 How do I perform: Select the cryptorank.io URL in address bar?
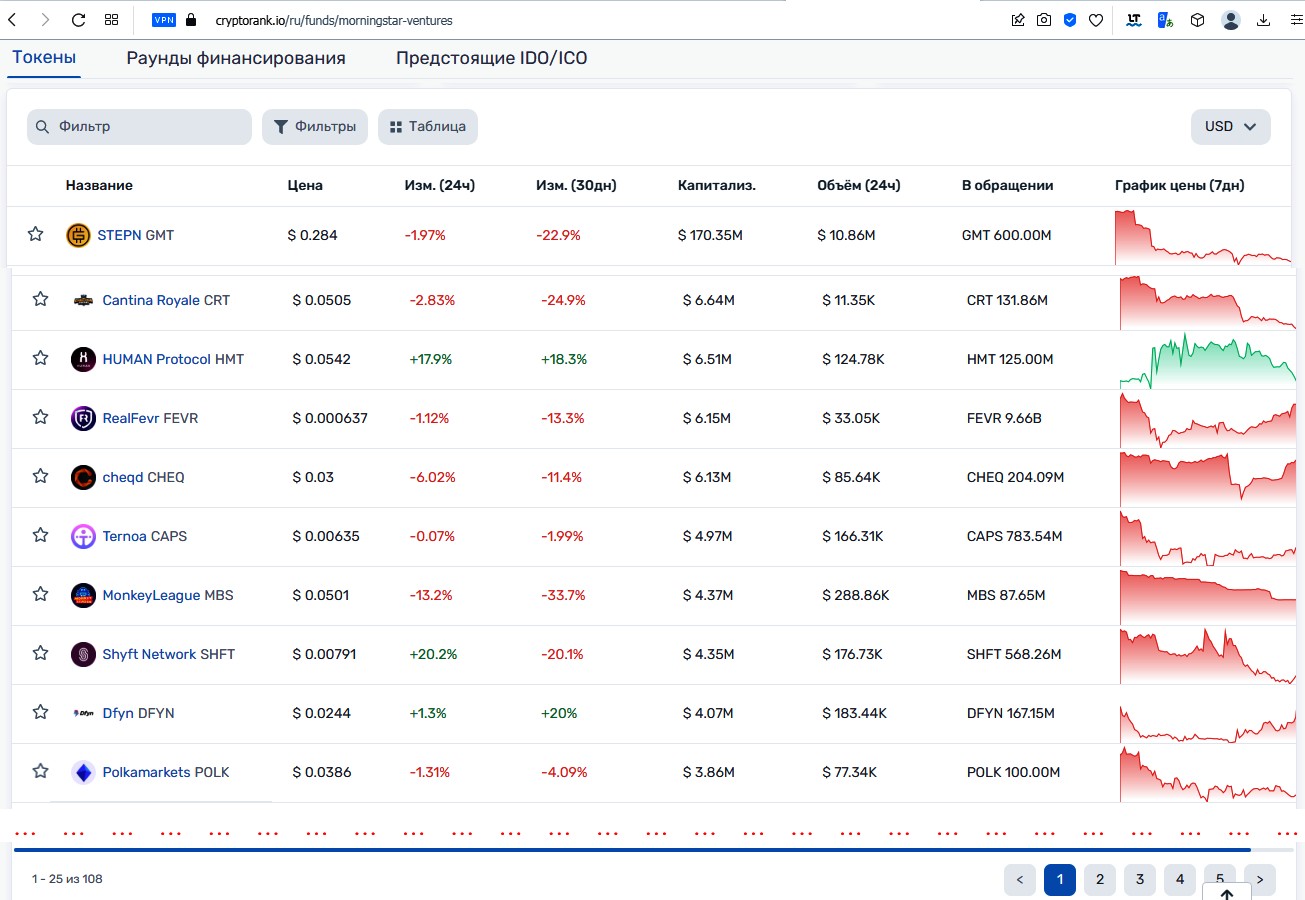[333, 20]
